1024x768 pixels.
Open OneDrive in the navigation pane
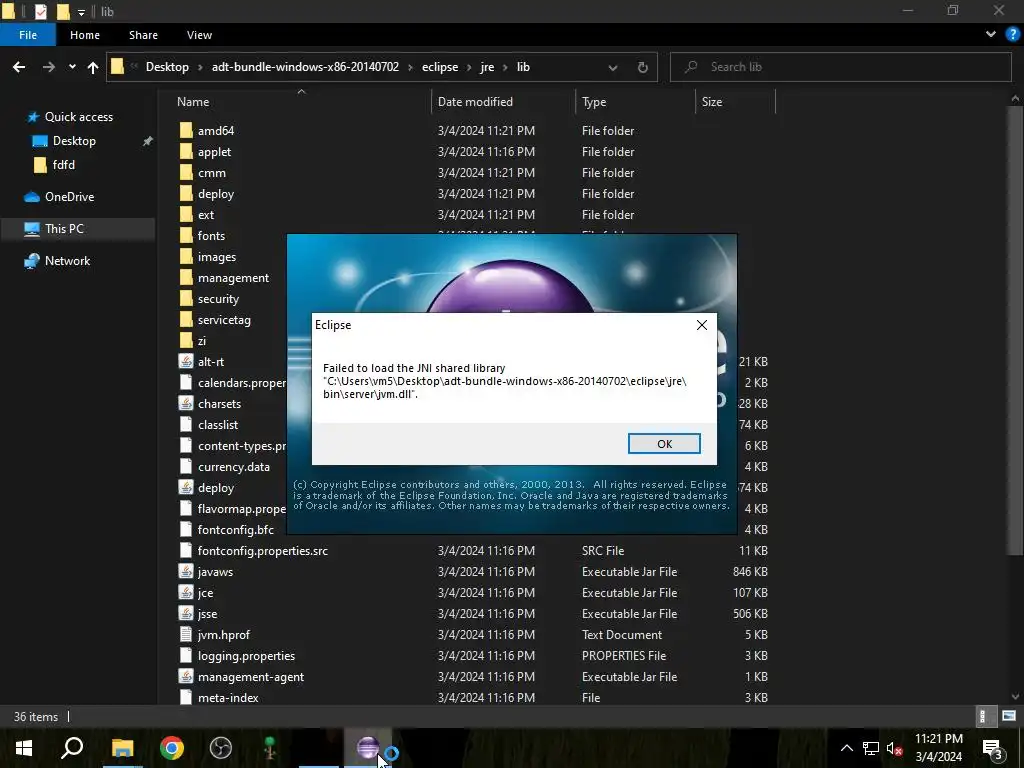(x=69, y=197)
